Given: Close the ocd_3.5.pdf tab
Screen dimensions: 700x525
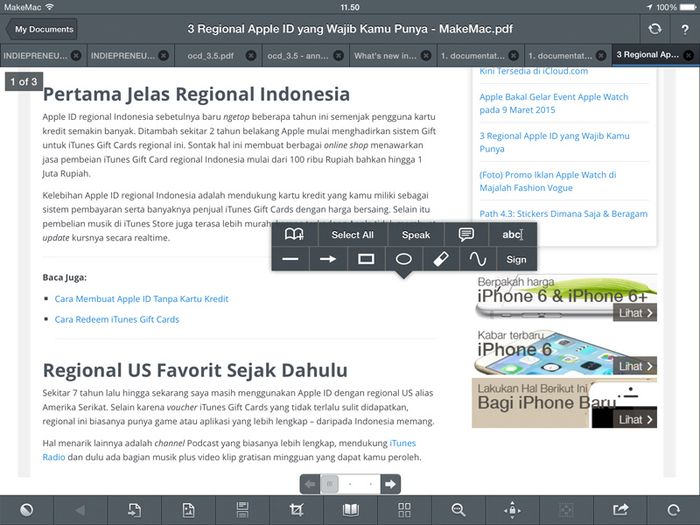Looking at the screenshot, I should (x=251, y=55).
